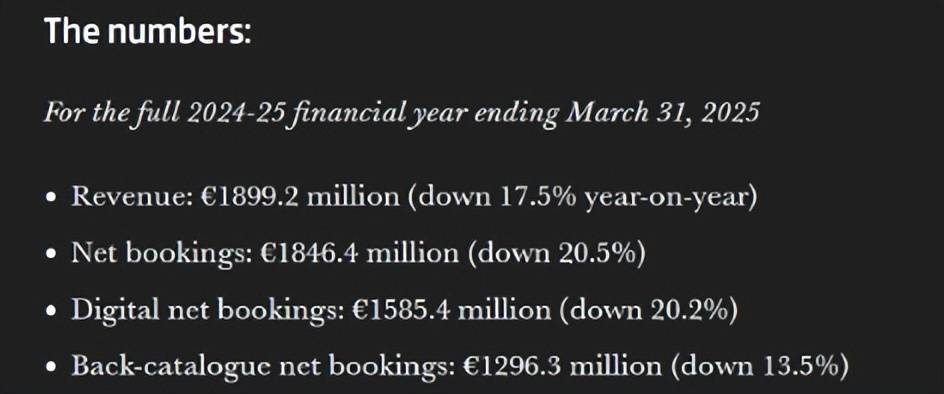The image size is (944, 394).
Task: Click the date 'March 31, 2025'
Action: [x=662, y=113]
